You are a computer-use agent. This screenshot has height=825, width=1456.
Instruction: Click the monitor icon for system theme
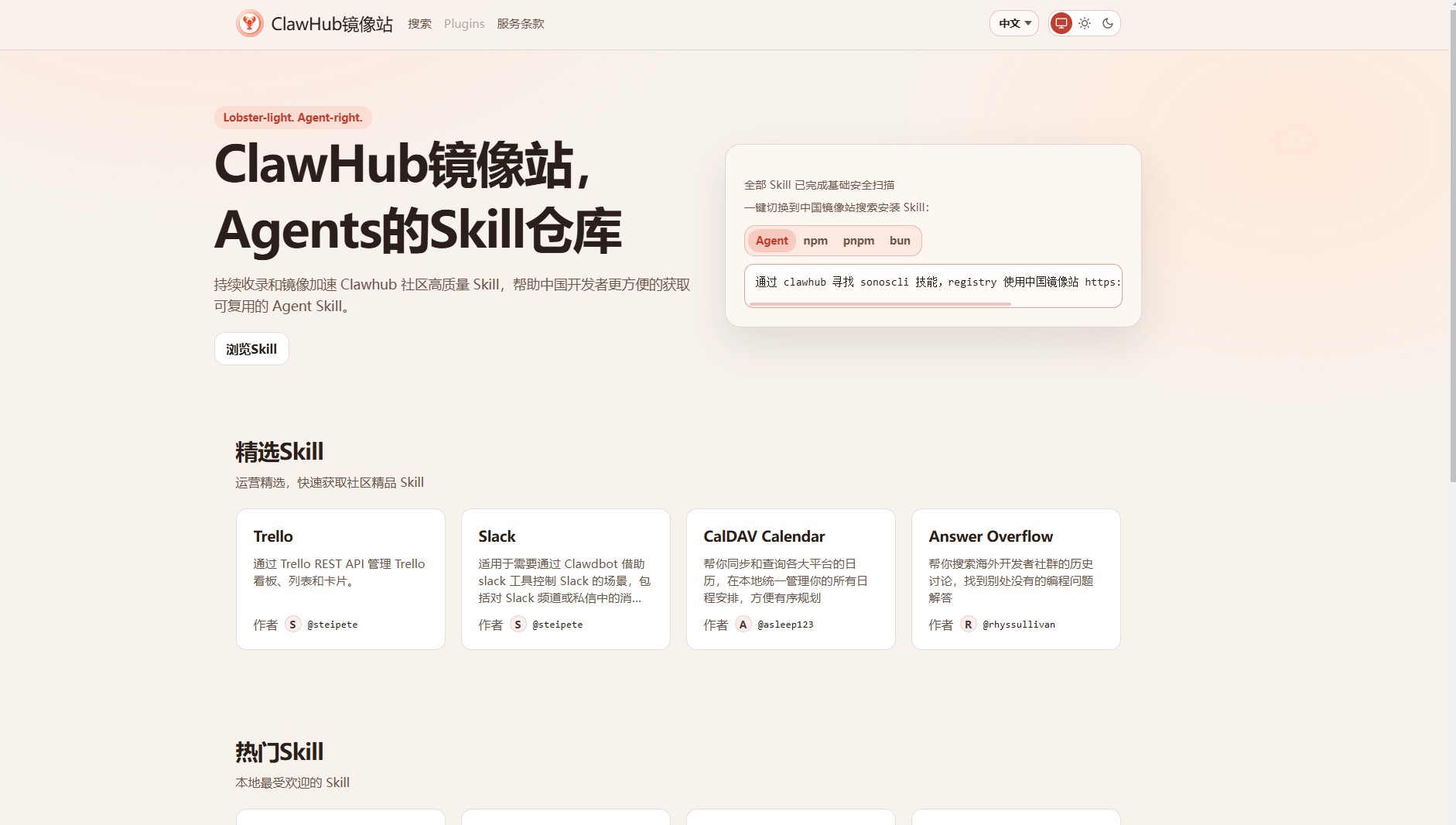click(x=1060, y=23)
